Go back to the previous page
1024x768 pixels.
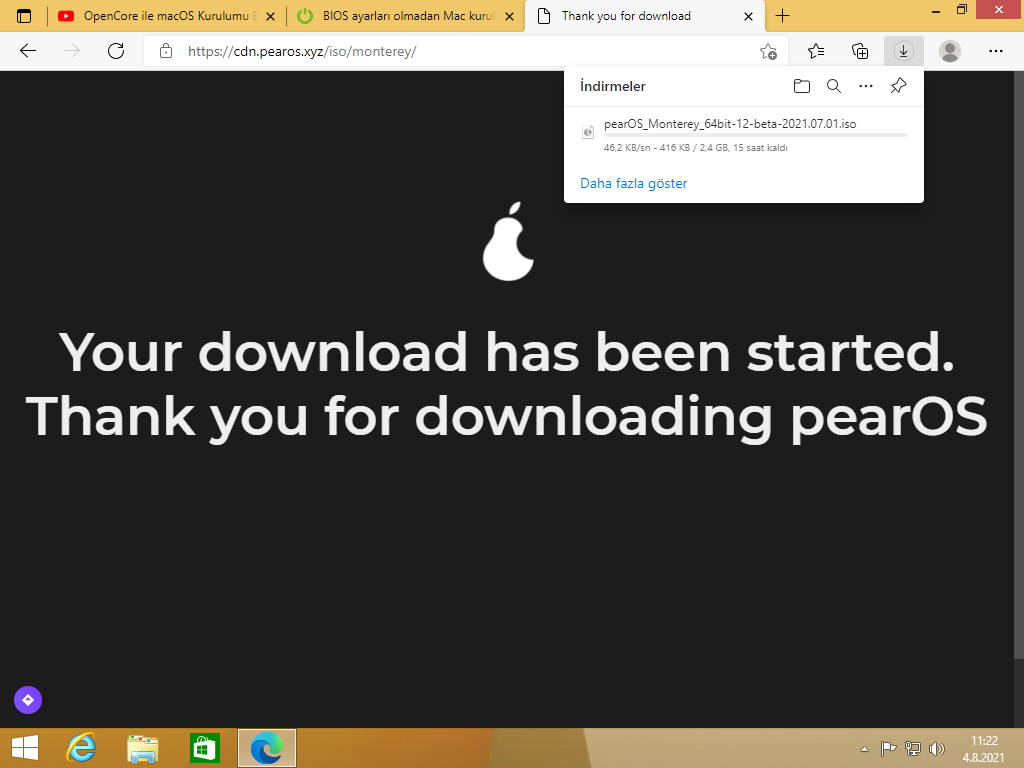[x=28, y=51]
